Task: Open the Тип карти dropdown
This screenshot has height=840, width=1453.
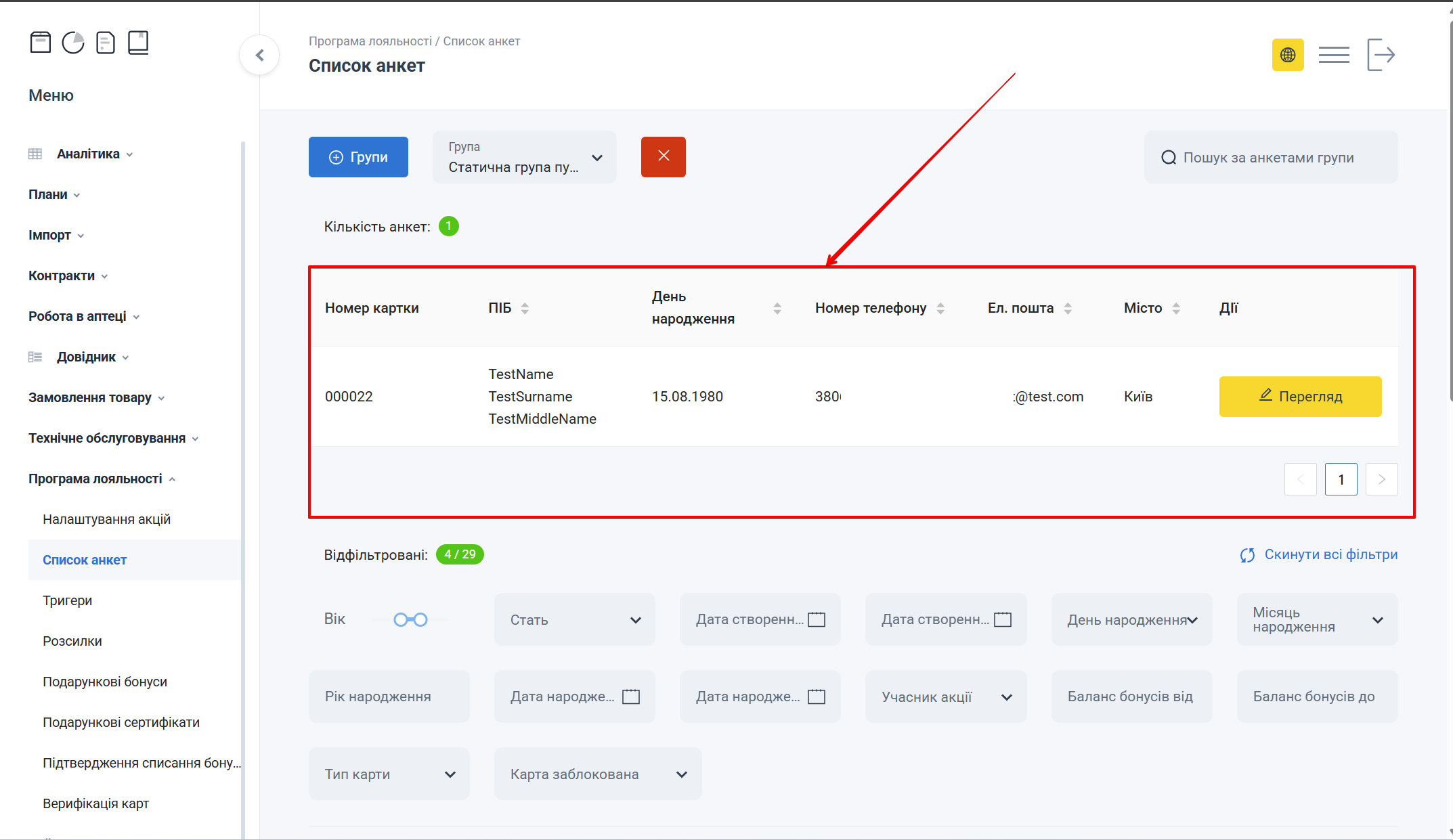Action: click(x=389, y=774)
